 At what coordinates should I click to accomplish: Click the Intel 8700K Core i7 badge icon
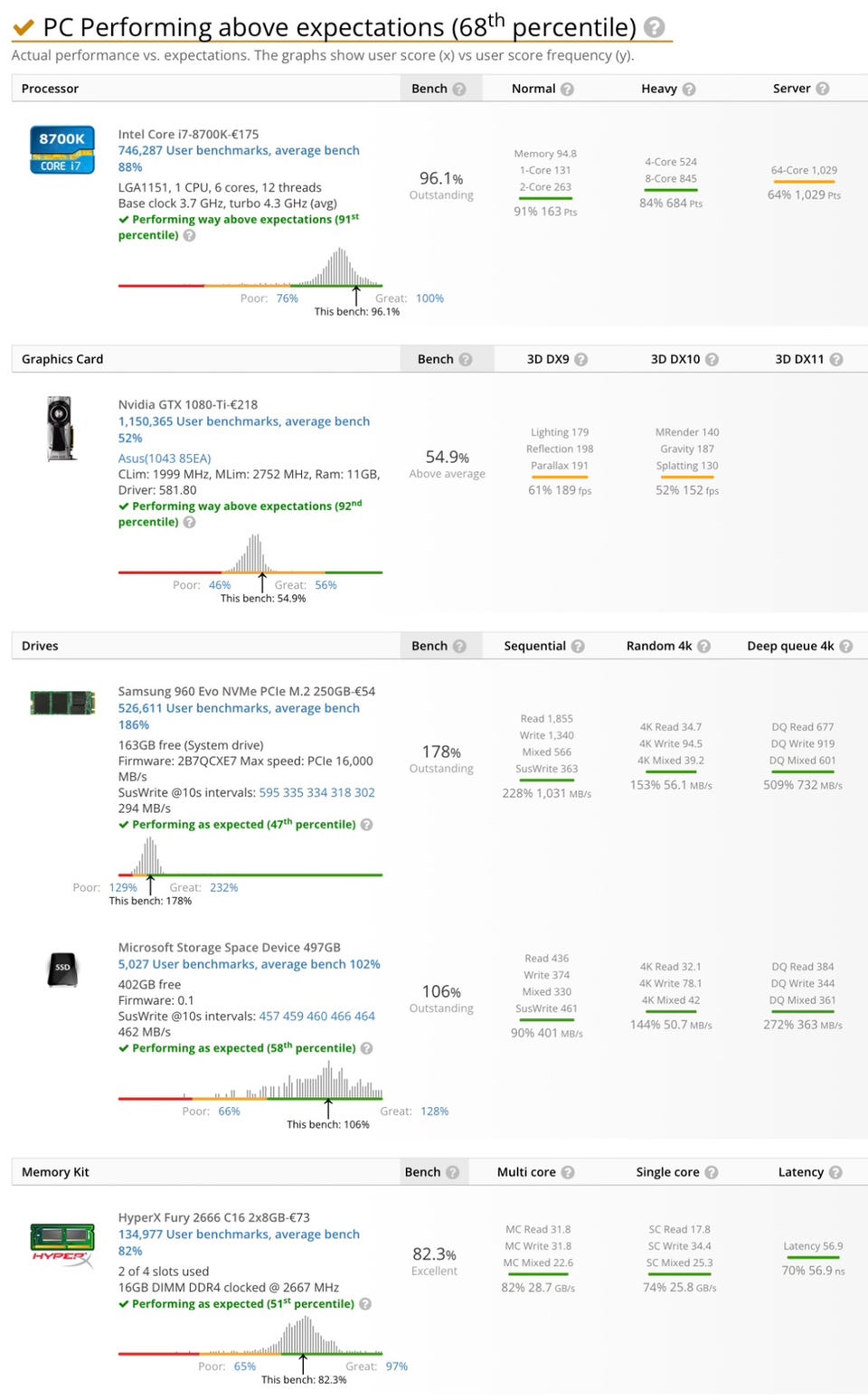coord(61,150)
